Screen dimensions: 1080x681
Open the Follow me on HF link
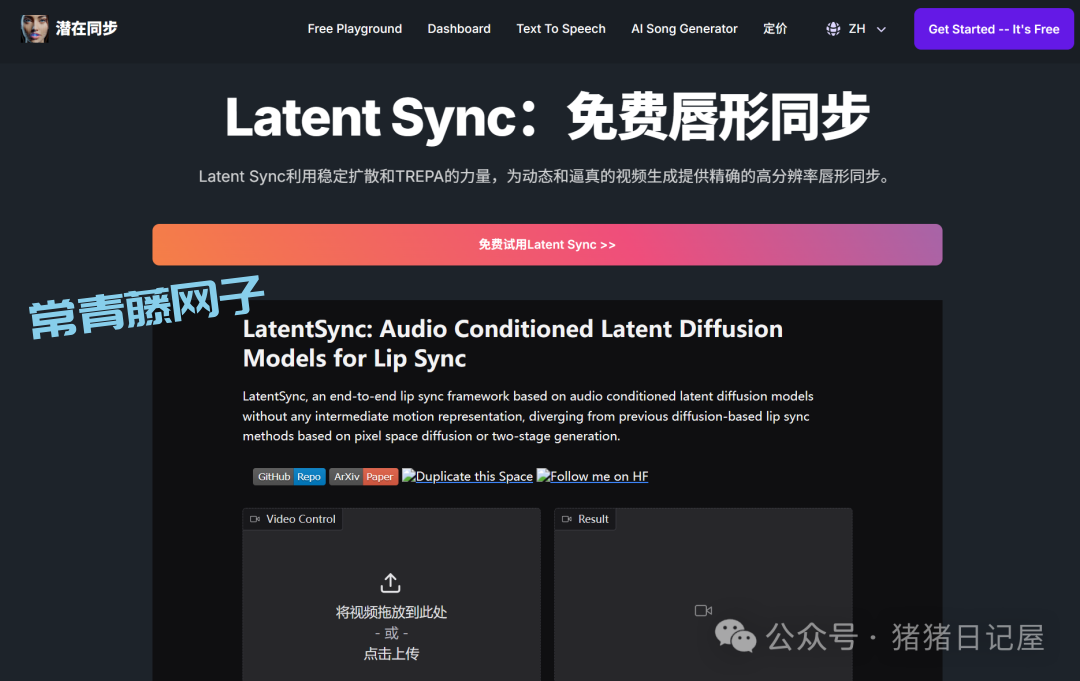(x=592, y=477)
